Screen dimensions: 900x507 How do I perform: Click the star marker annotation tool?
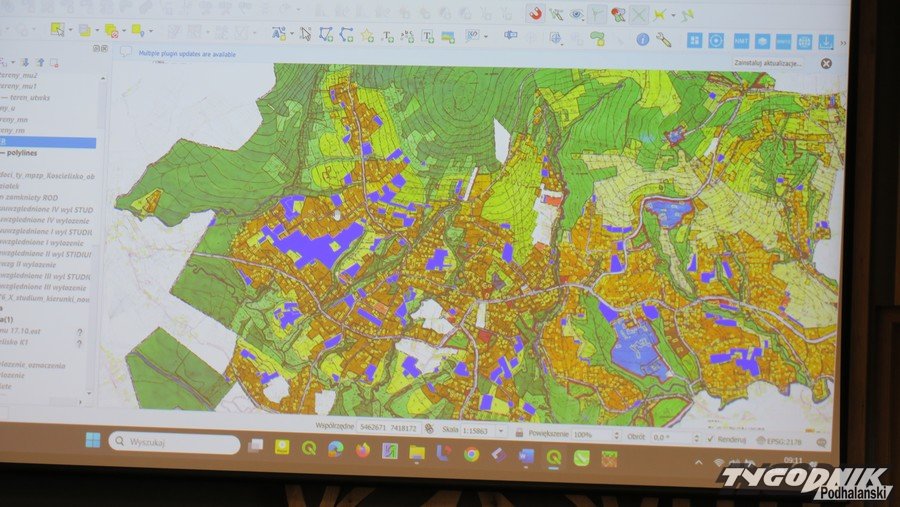(367, 36)
